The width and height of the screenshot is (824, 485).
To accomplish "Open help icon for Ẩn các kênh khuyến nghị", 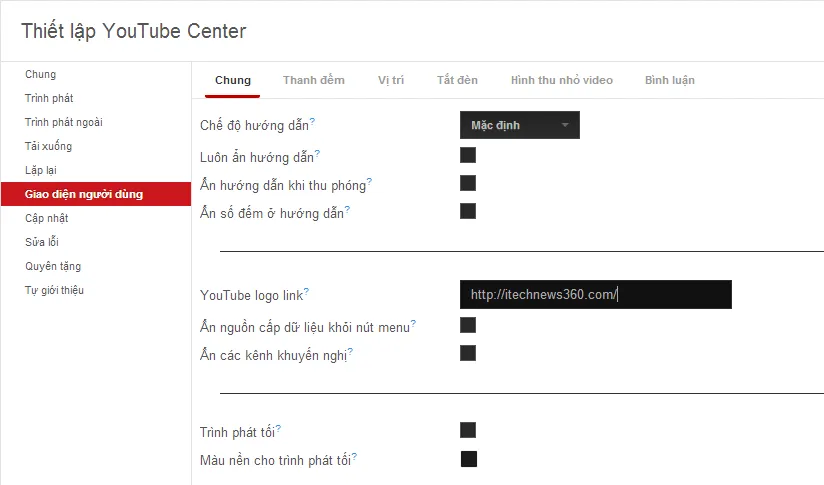I will 350,351.
